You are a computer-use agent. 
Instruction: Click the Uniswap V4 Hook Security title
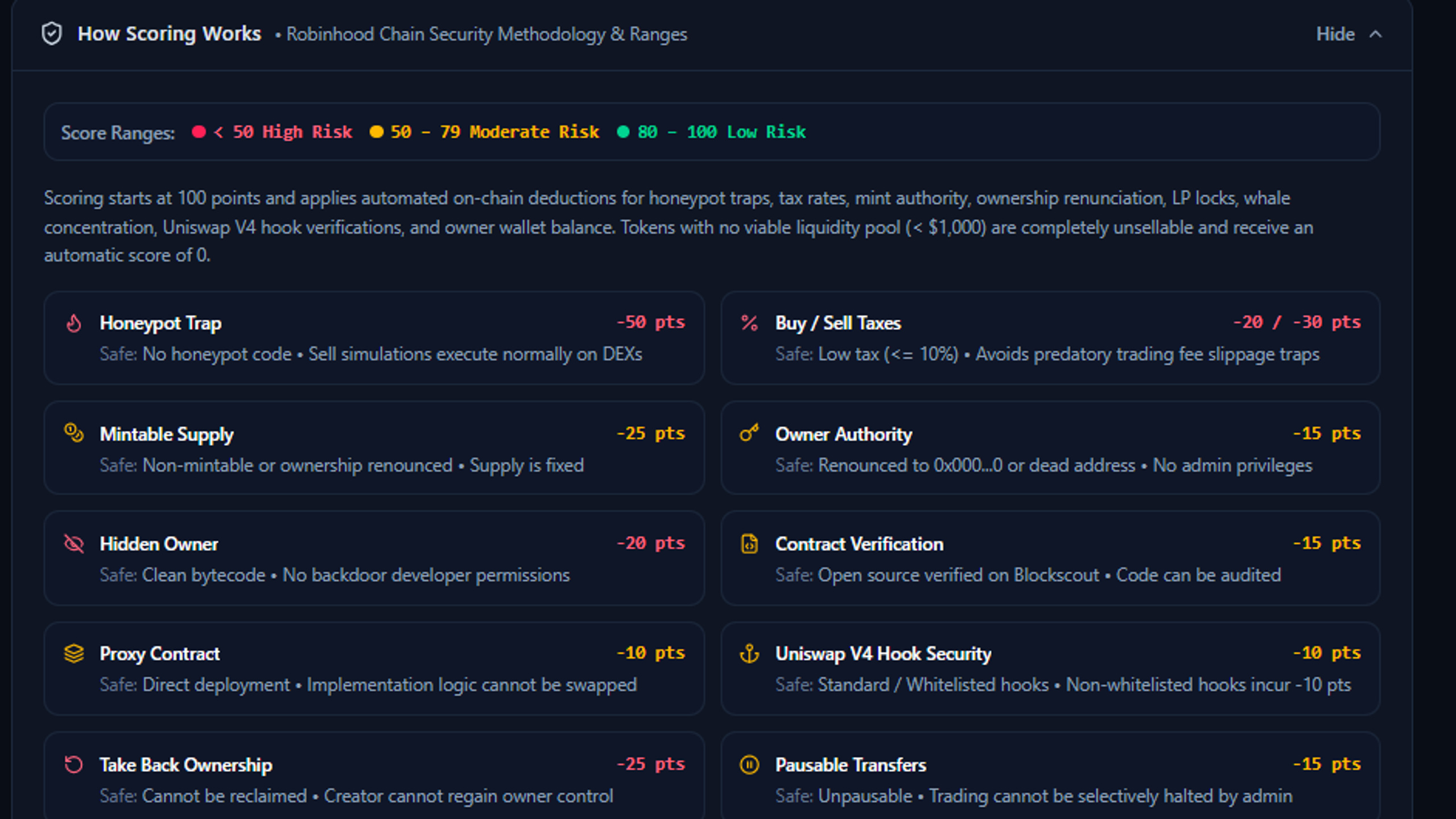883,654
